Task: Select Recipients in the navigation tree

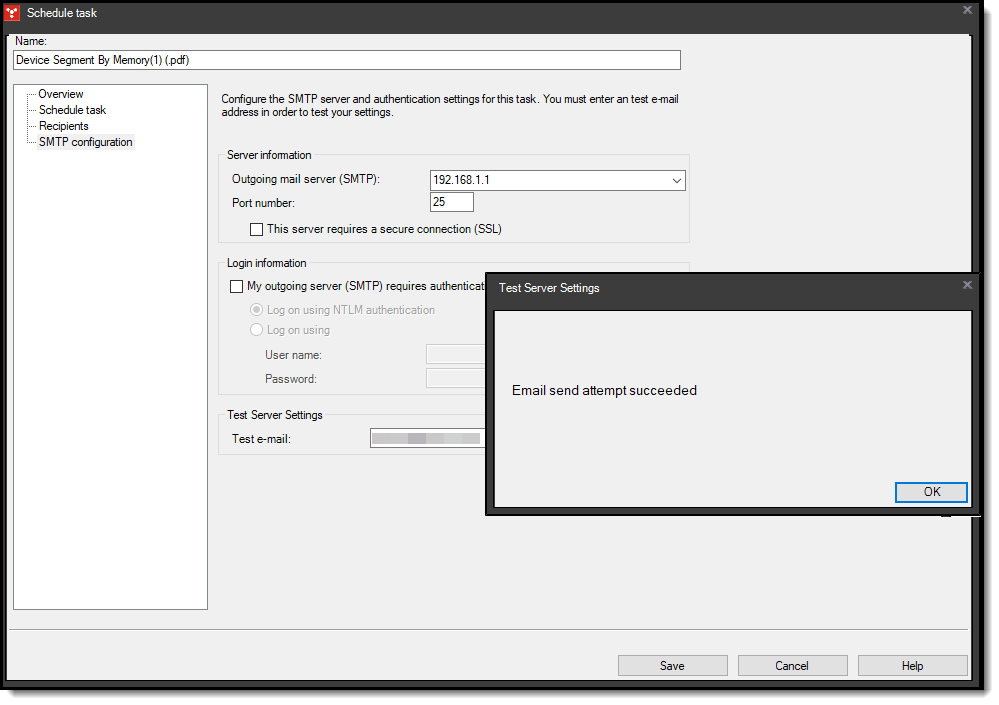Action: (63, 125)
